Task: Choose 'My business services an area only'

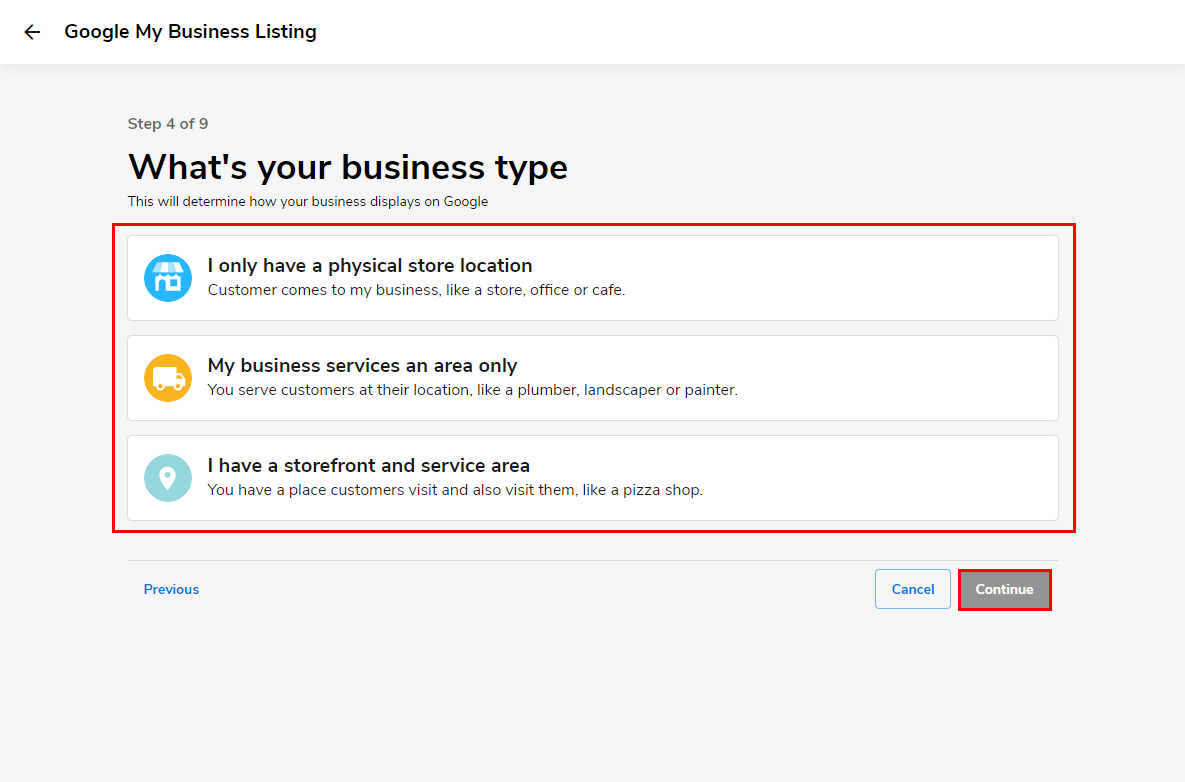Action: point(592,378)
